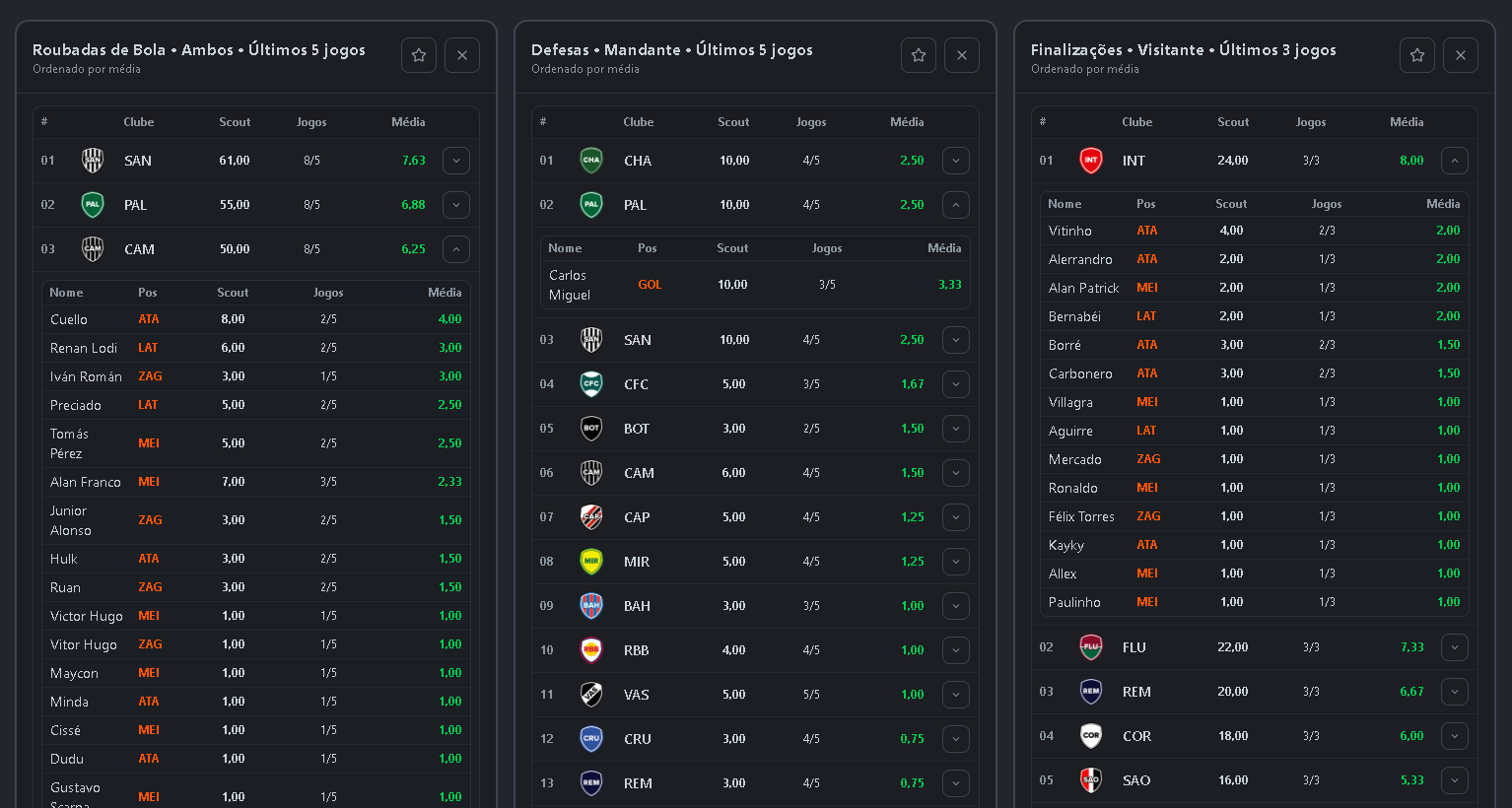Click the Chapecoense crest in Defesas panel
Screen dimensions: 1512x808
pos(590,160)
